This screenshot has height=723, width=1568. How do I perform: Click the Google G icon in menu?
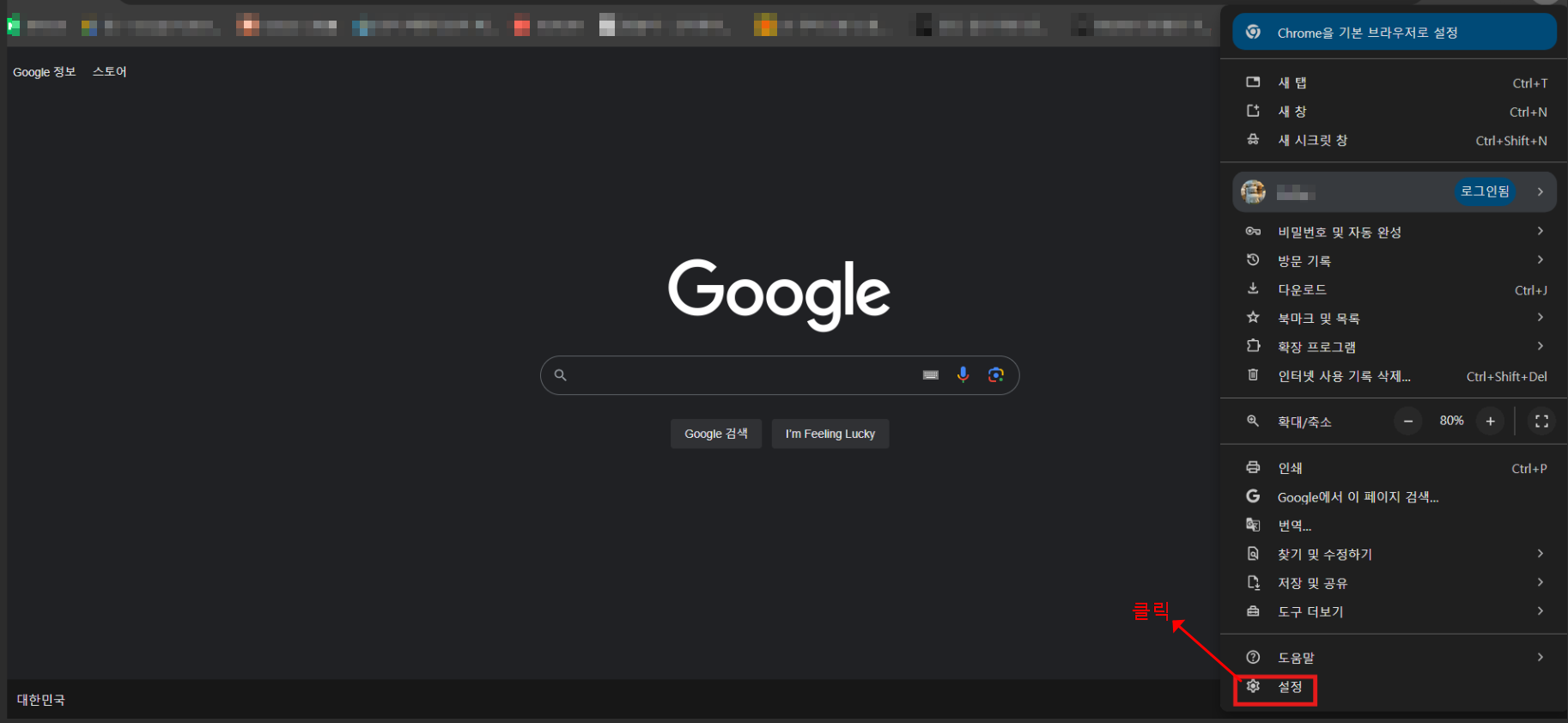tap(1253, 496)
